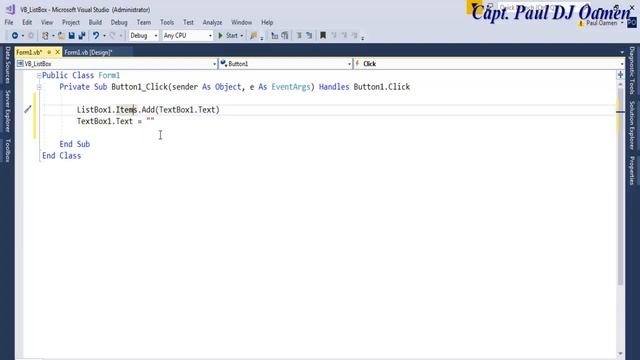Click the PO account avatar

631,23
